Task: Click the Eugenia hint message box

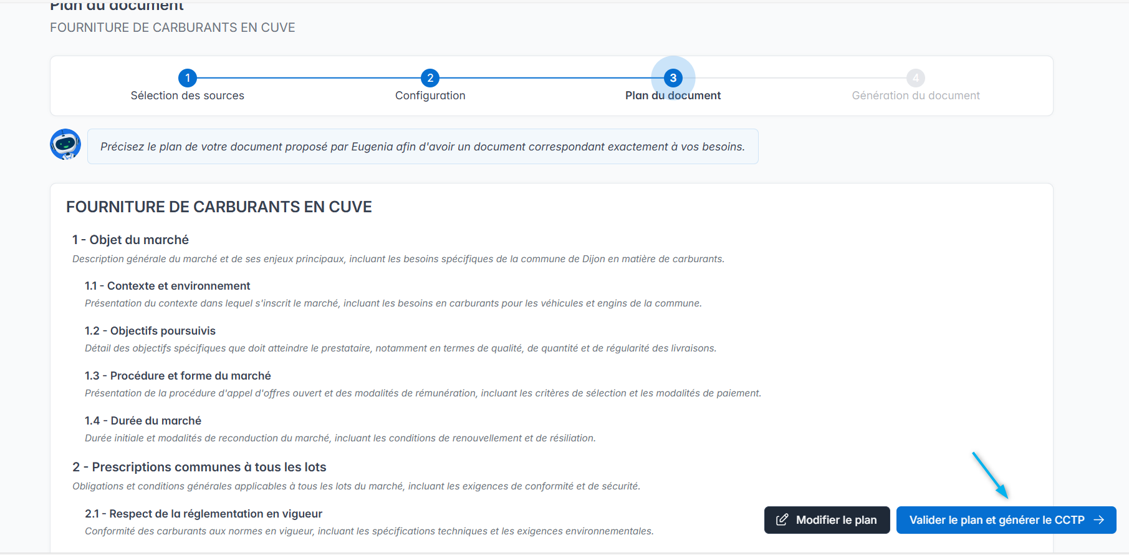Action: 422,147
